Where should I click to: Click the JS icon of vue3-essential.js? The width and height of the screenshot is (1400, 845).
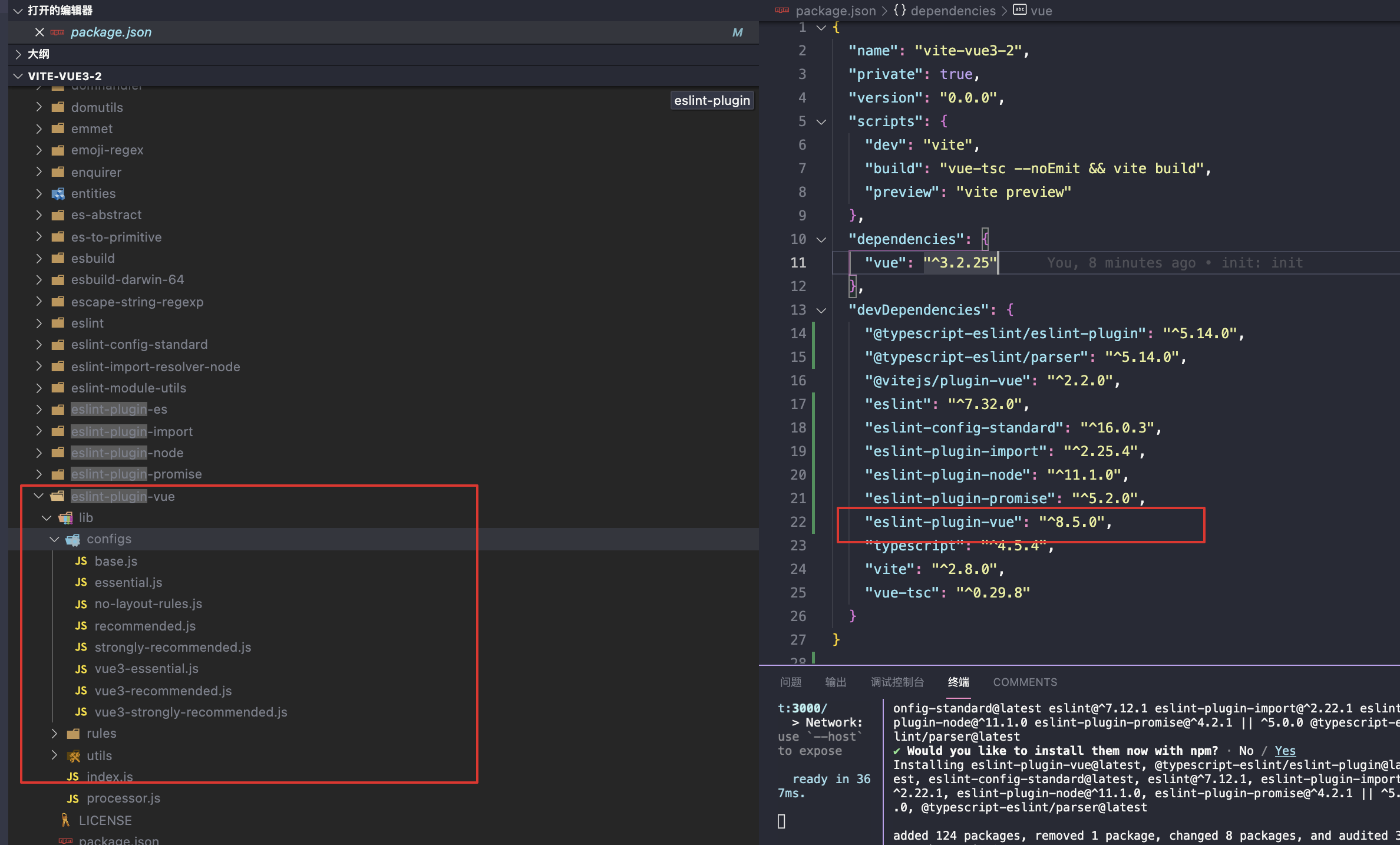click(x=81, y=669)
